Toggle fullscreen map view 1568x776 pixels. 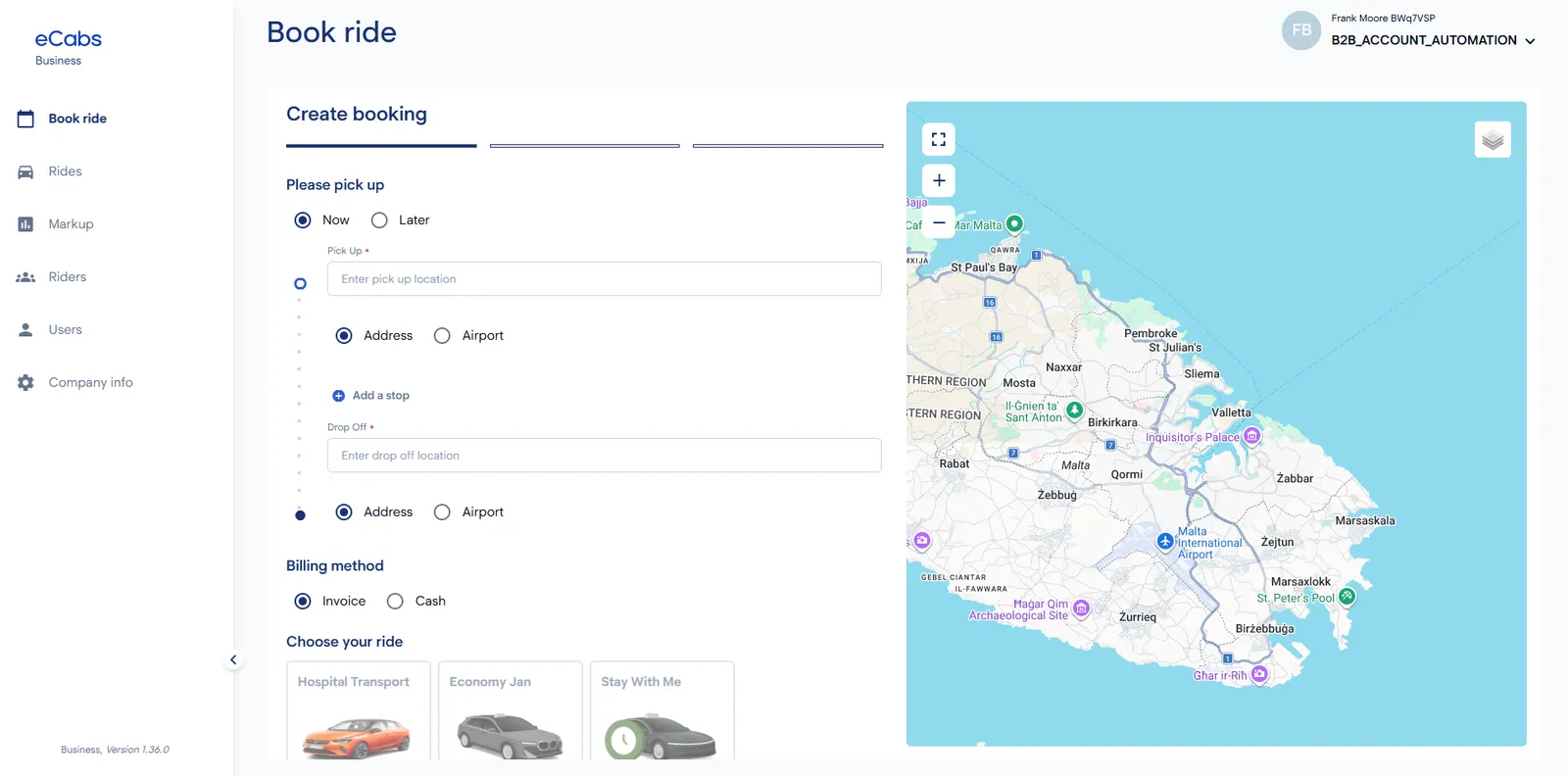(x=939, y=139)
